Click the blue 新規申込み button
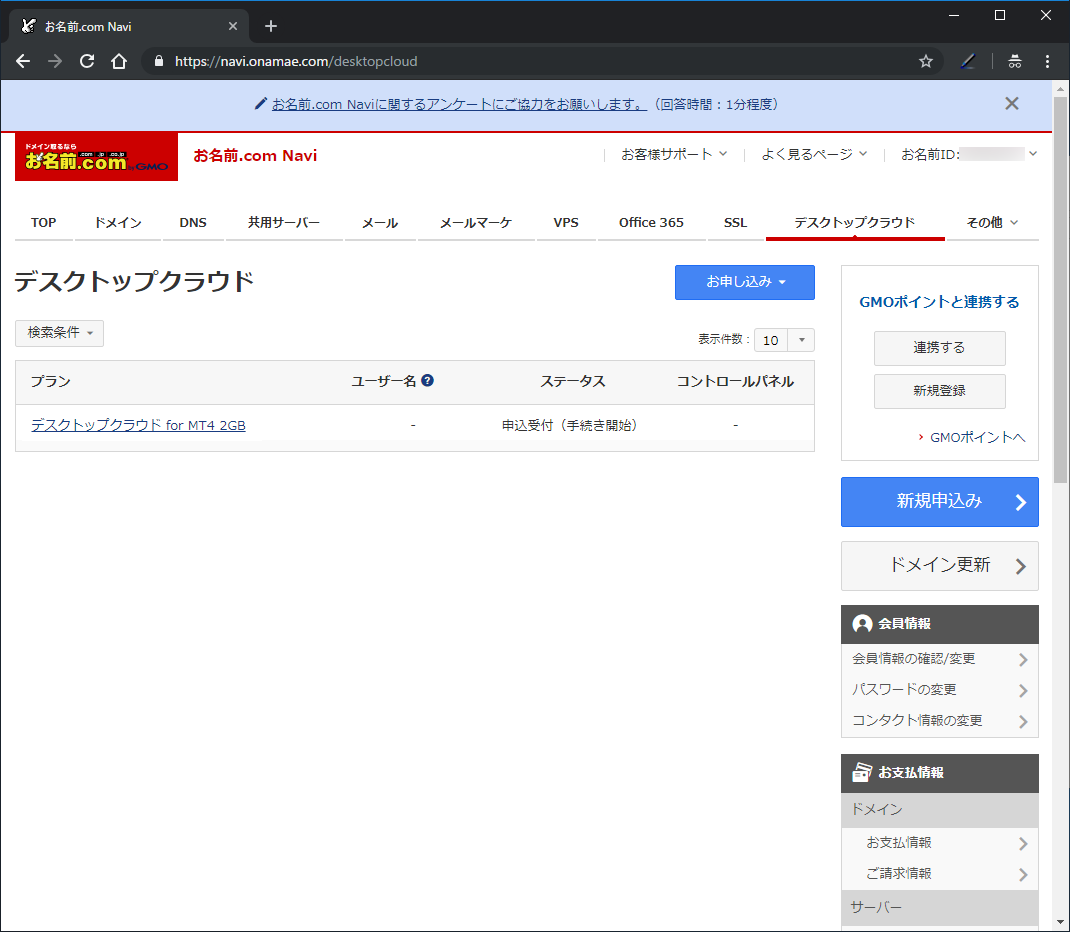This screenshot has height=932, width=1070. [940, 501]
